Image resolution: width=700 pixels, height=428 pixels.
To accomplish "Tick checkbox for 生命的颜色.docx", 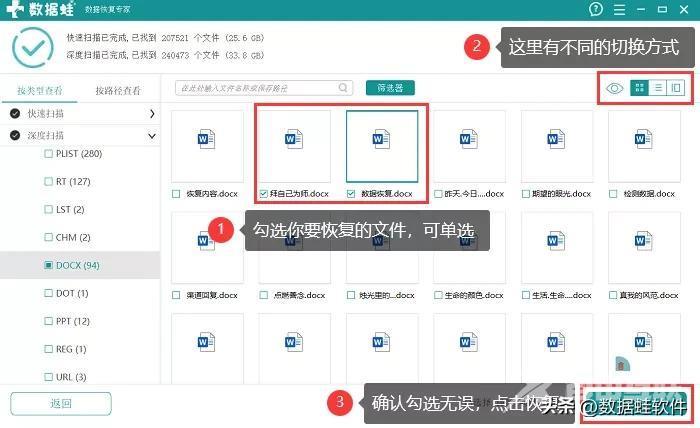I will (x=438, y=295).
